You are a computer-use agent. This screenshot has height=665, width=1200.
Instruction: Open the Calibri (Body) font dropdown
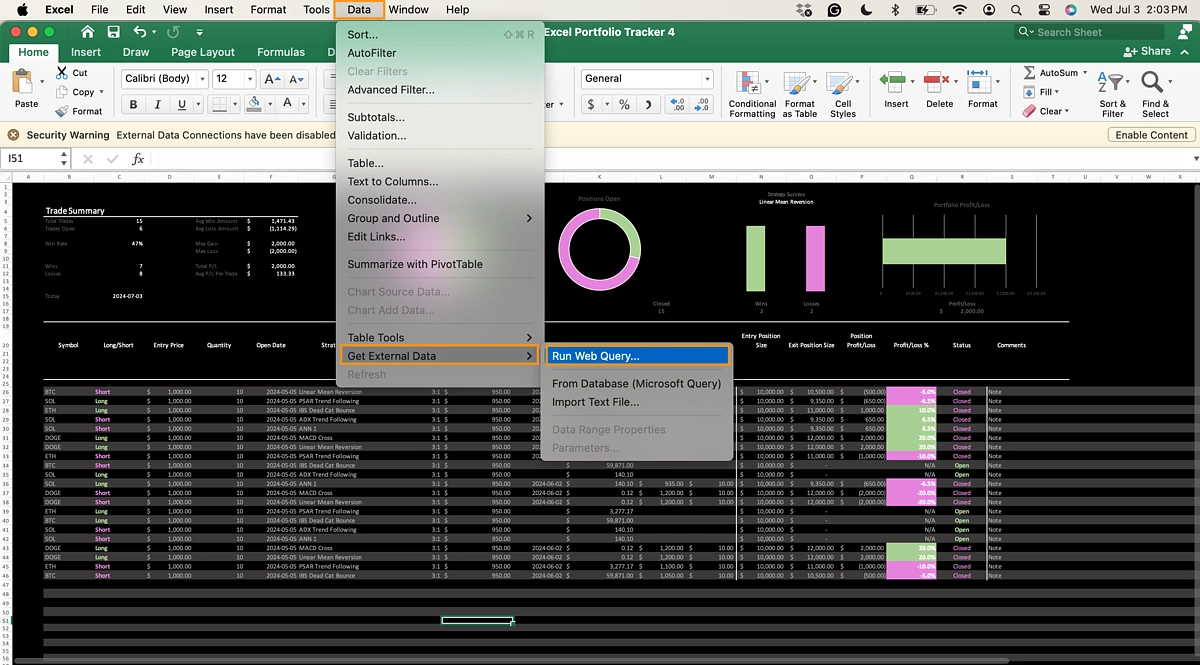coord(202,79)
